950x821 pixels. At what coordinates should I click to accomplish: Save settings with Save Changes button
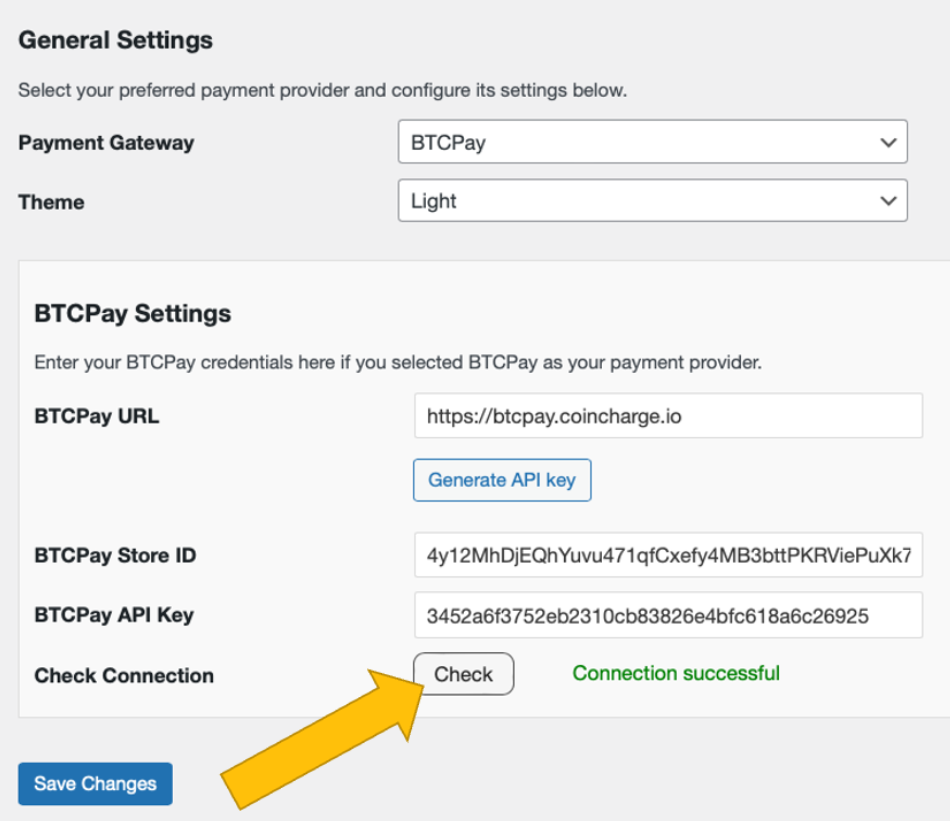(95, 784)
